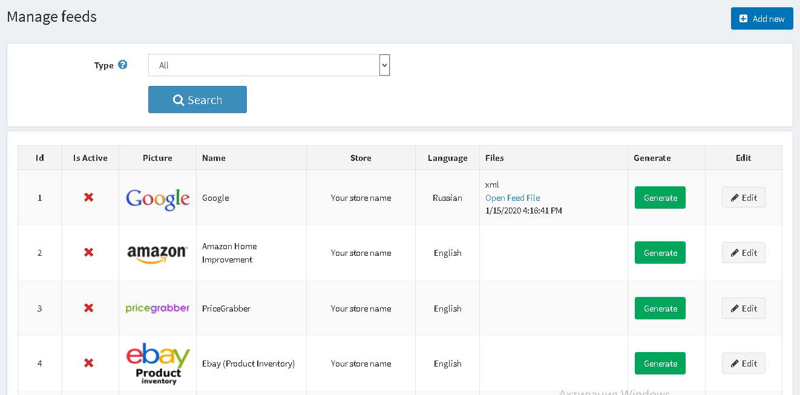Click the Generate column header

[666, 158]
